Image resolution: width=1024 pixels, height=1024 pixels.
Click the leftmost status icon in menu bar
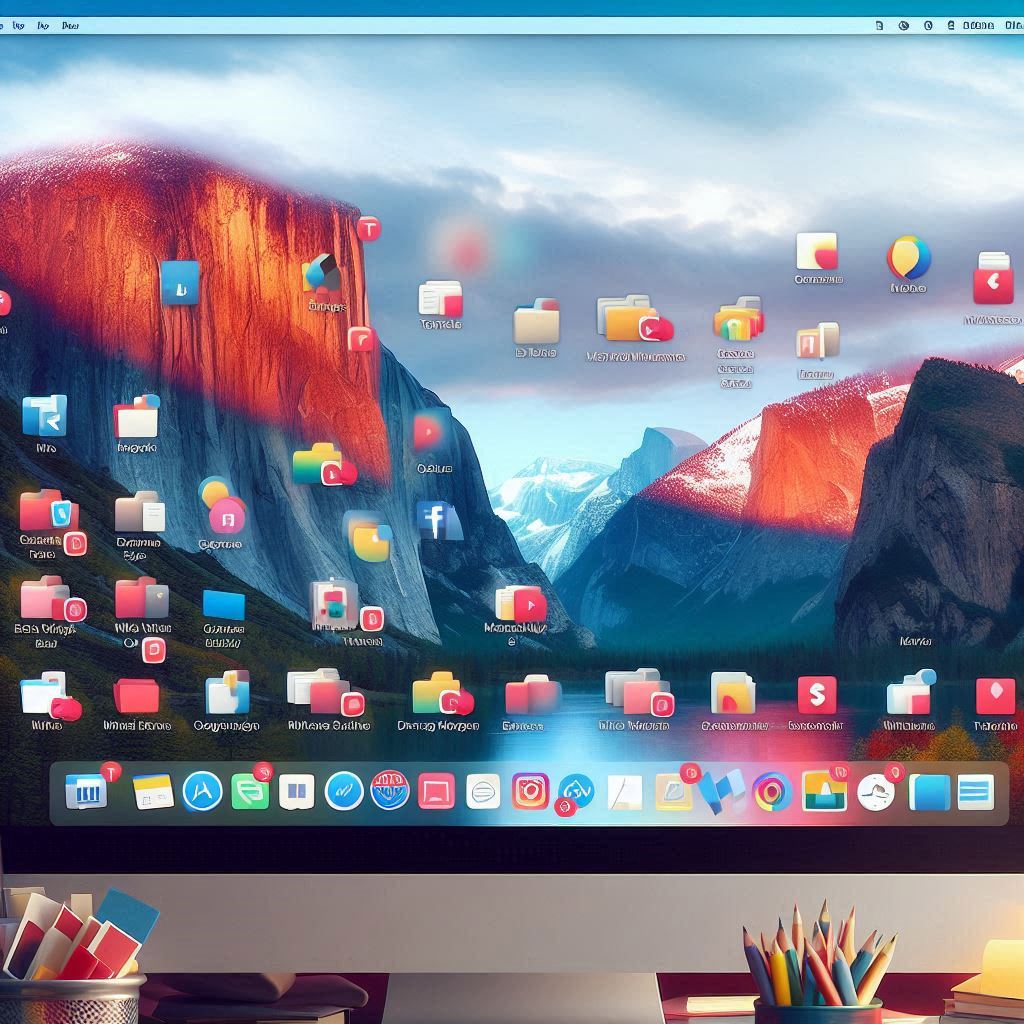(x=878, y=25)
